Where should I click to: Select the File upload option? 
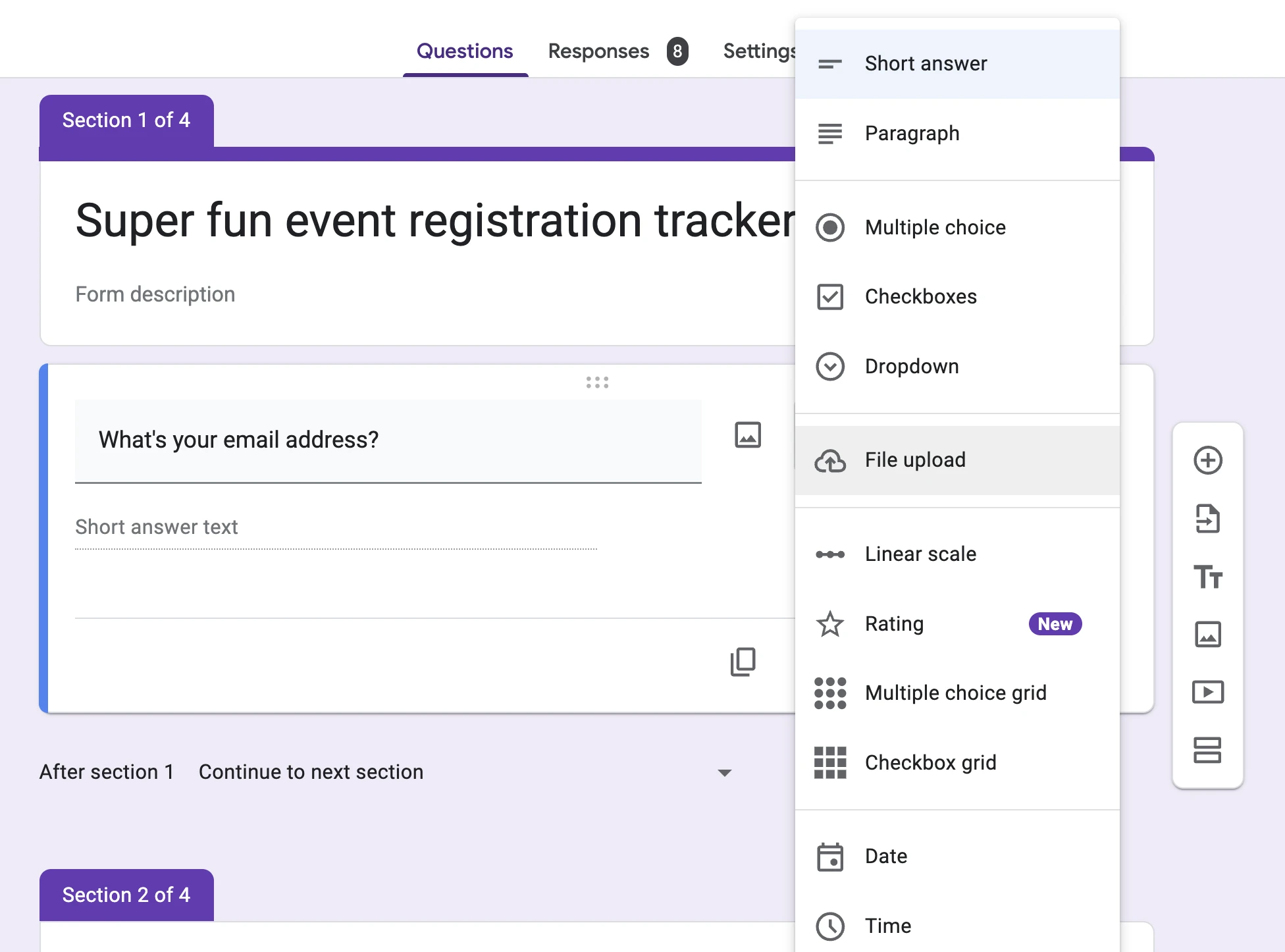click(x=915, y=460)
